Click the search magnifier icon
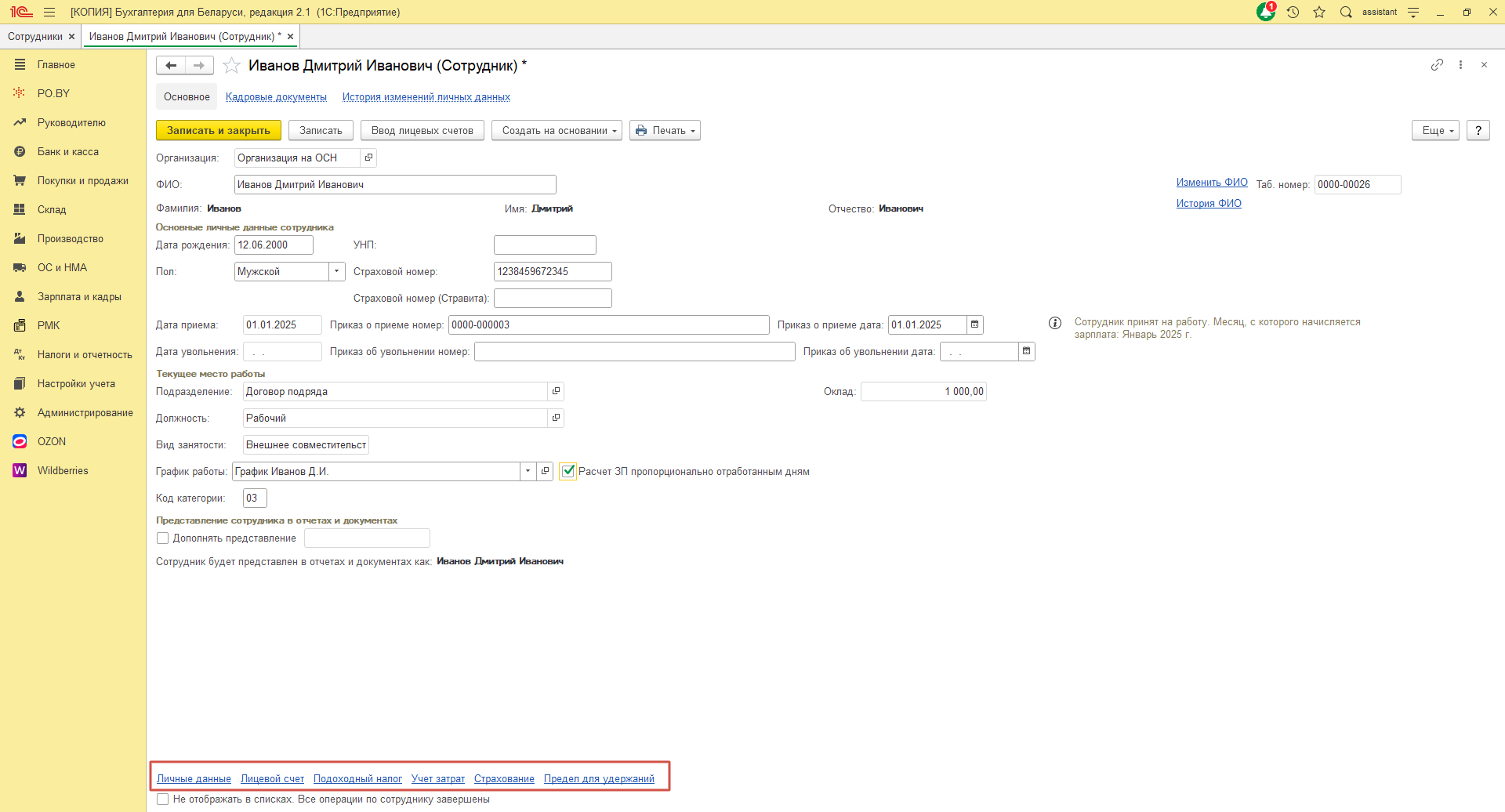 click(x=1346, y=13)
